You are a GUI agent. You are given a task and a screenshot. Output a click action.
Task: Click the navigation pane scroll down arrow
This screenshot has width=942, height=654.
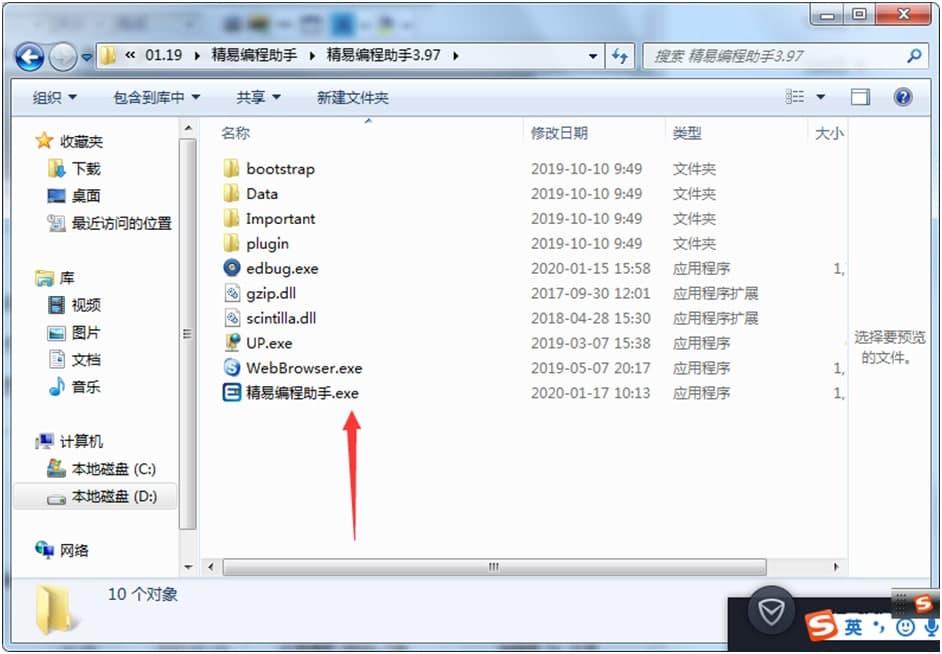click(188, 566)
